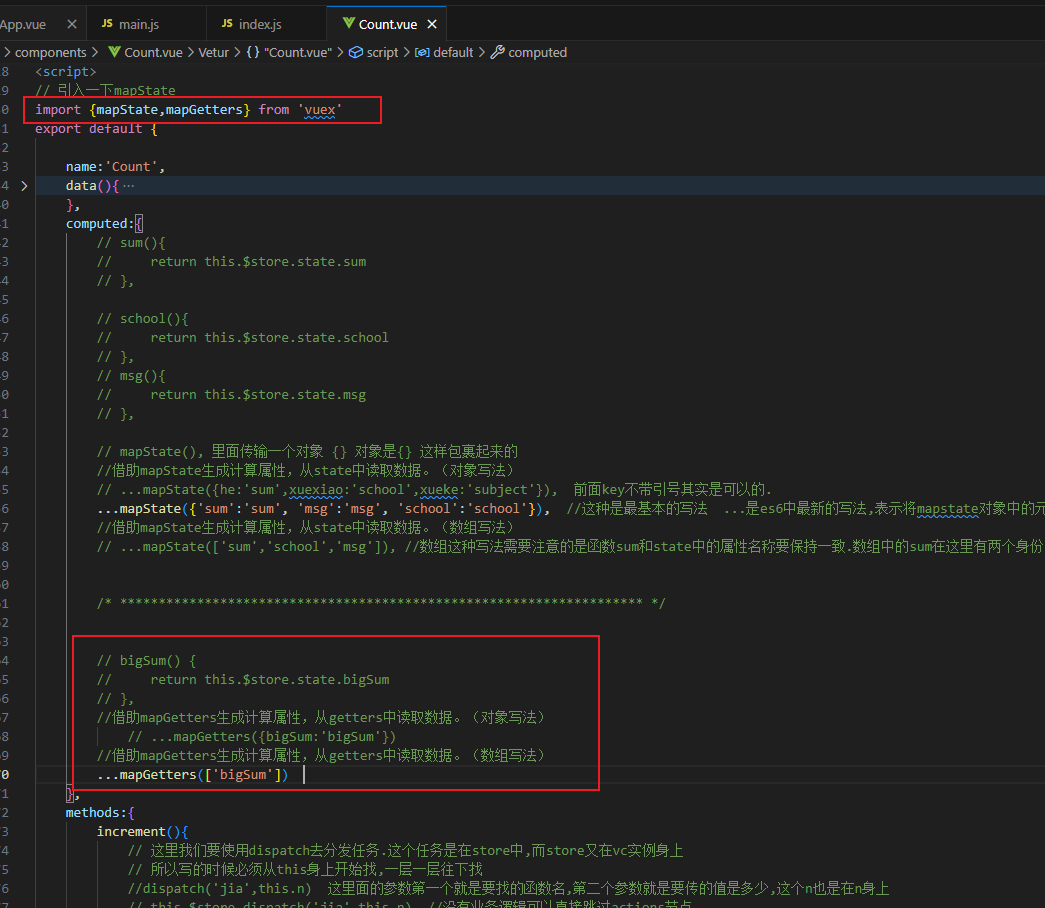Click the Vue icon in the breadcrumb
Image resolution: width=1045 pixels, height=908 pixels.
click(115, 52)
